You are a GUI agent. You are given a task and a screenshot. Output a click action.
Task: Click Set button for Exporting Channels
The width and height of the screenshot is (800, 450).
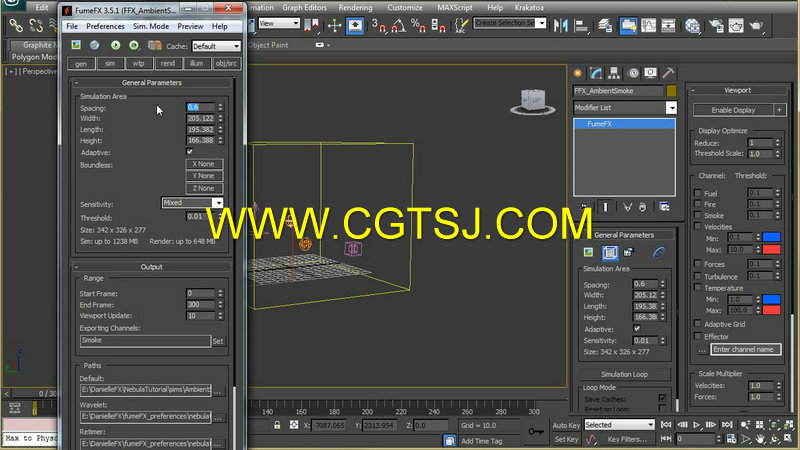tap(218, 341)
